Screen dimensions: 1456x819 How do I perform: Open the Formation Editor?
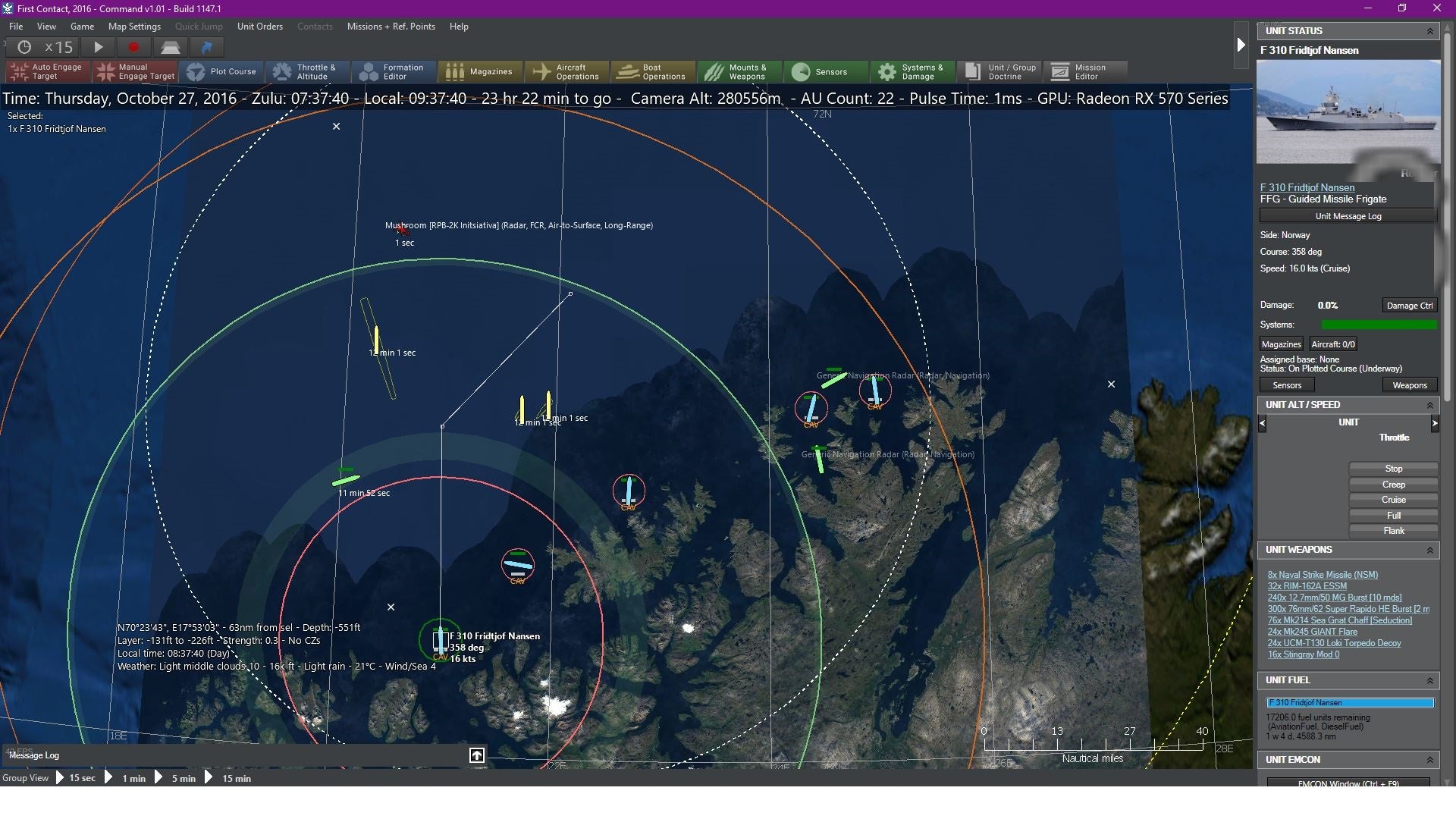point(393,71)
